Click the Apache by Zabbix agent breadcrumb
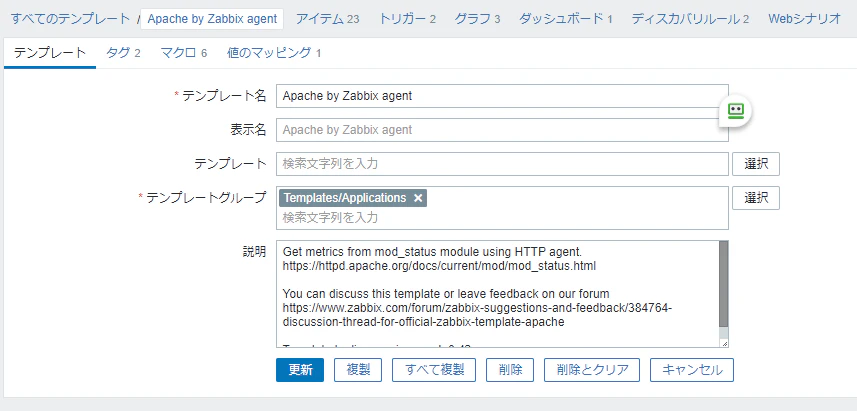Viewport: 857px width, 411px height. (212, 19)
